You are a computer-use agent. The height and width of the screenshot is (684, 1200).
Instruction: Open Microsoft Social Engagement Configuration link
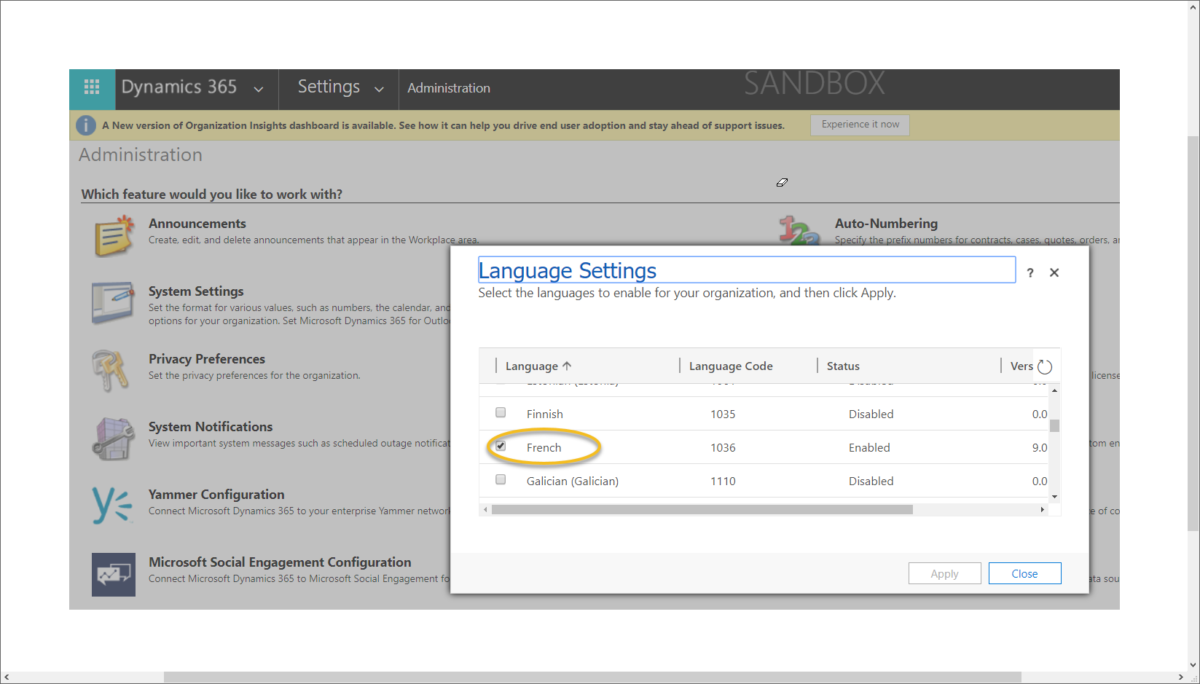(280, 562)
